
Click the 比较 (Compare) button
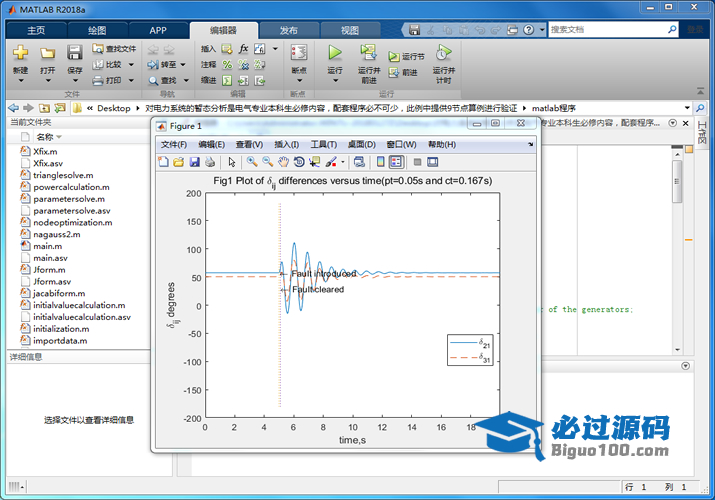tap(108, 65)
